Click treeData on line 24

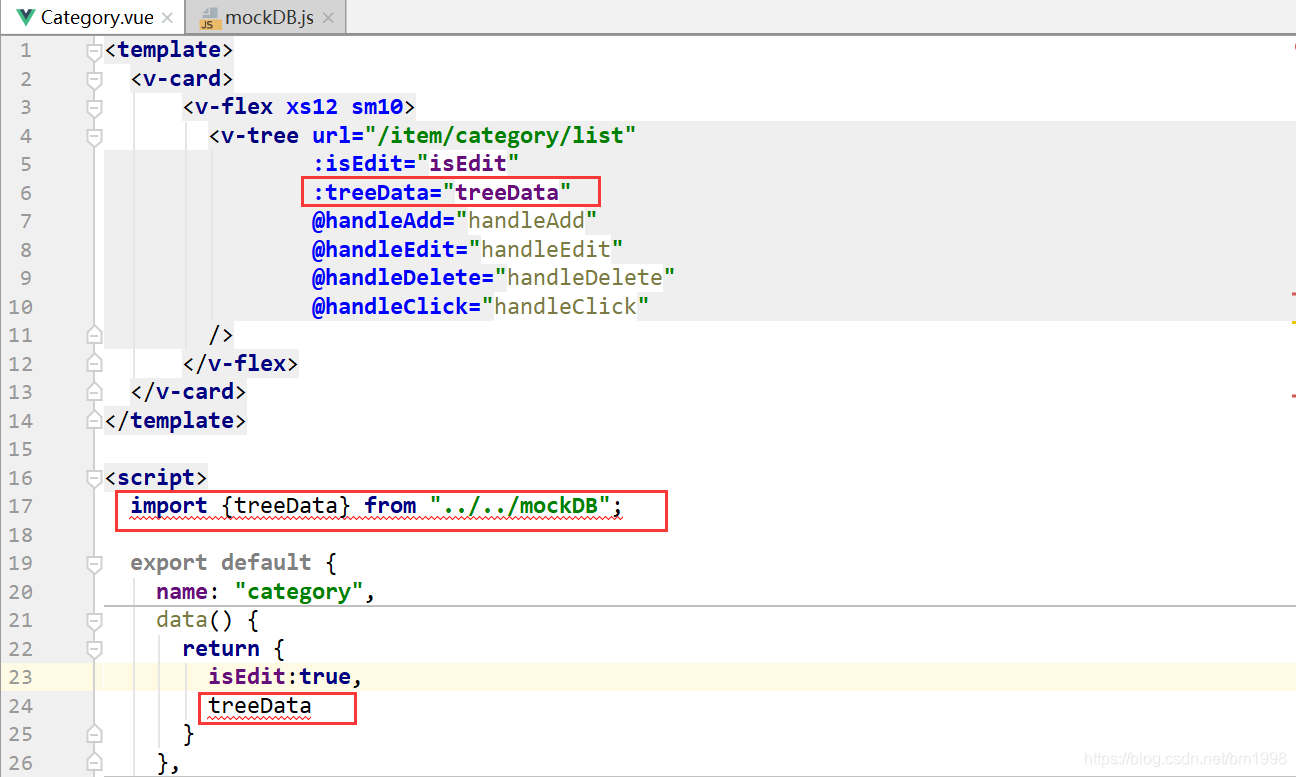[260, 706]
